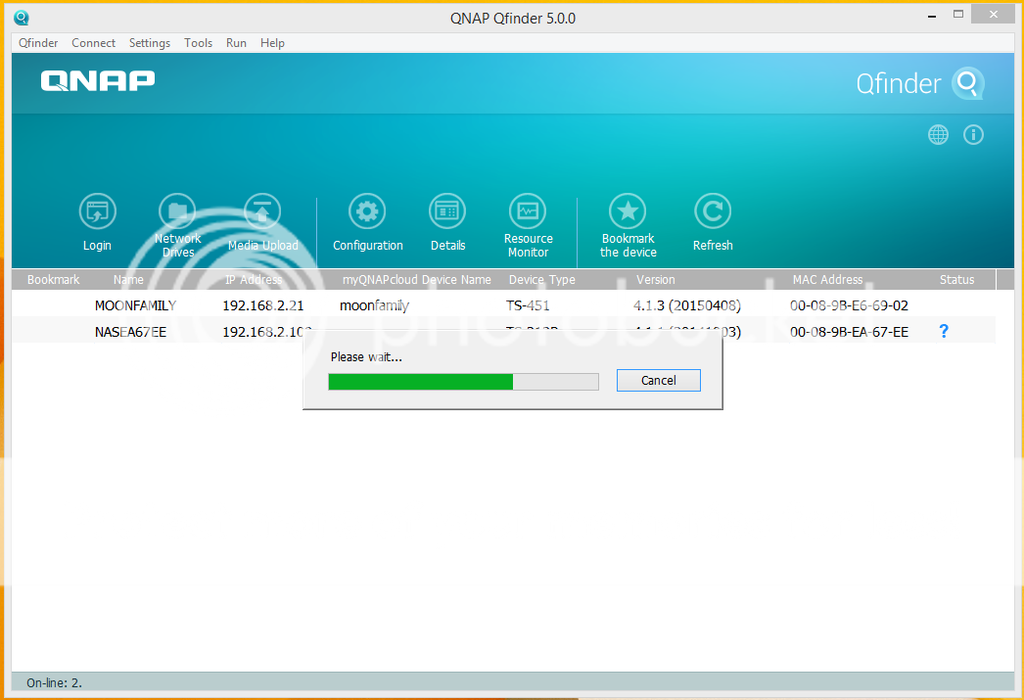Click the info icon near globe

coord(973,135)
